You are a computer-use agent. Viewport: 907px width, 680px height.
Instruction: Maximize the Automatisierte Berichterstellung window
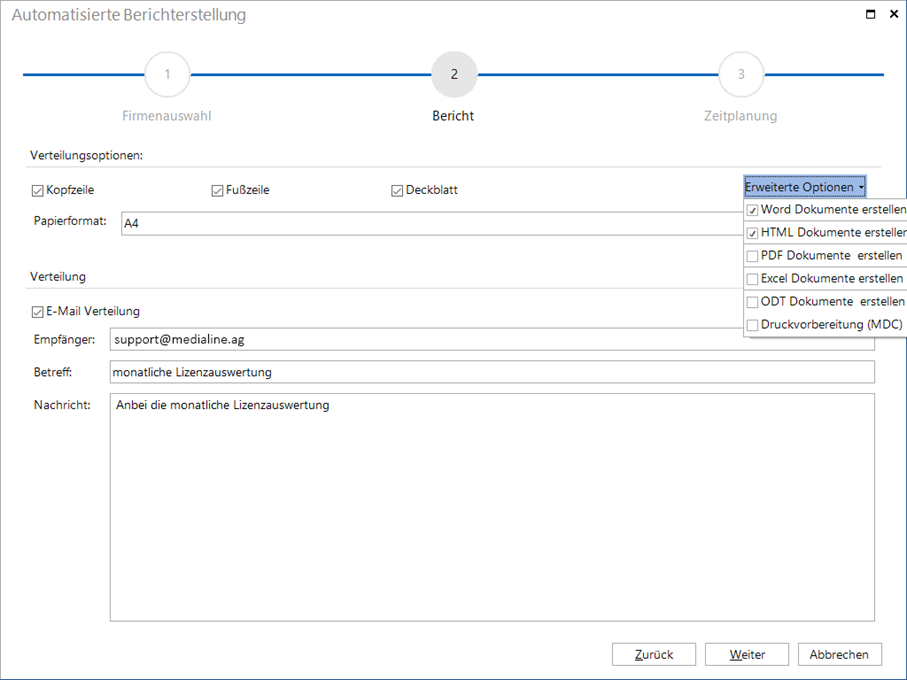point(871,14)
